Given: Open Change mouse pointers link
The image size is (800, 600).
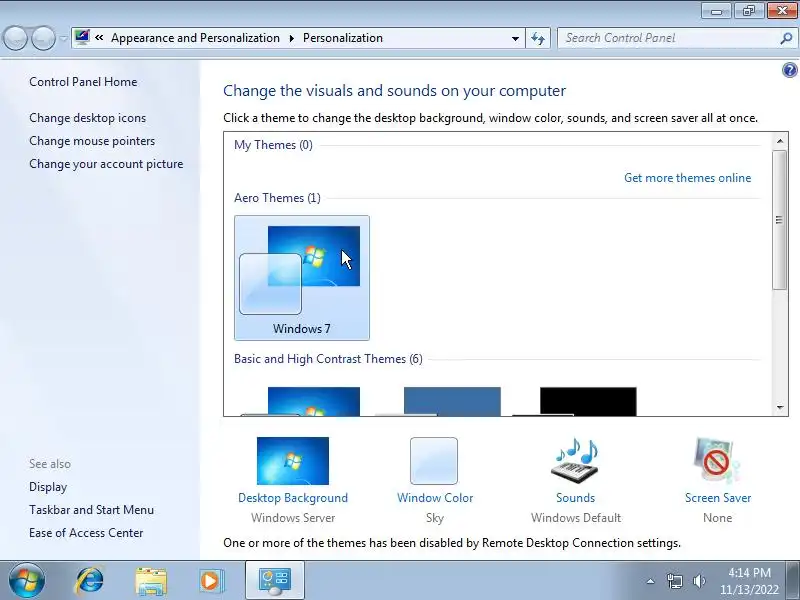Looking at the screenshot, I should pyautogui.click(x=92, y=141).
